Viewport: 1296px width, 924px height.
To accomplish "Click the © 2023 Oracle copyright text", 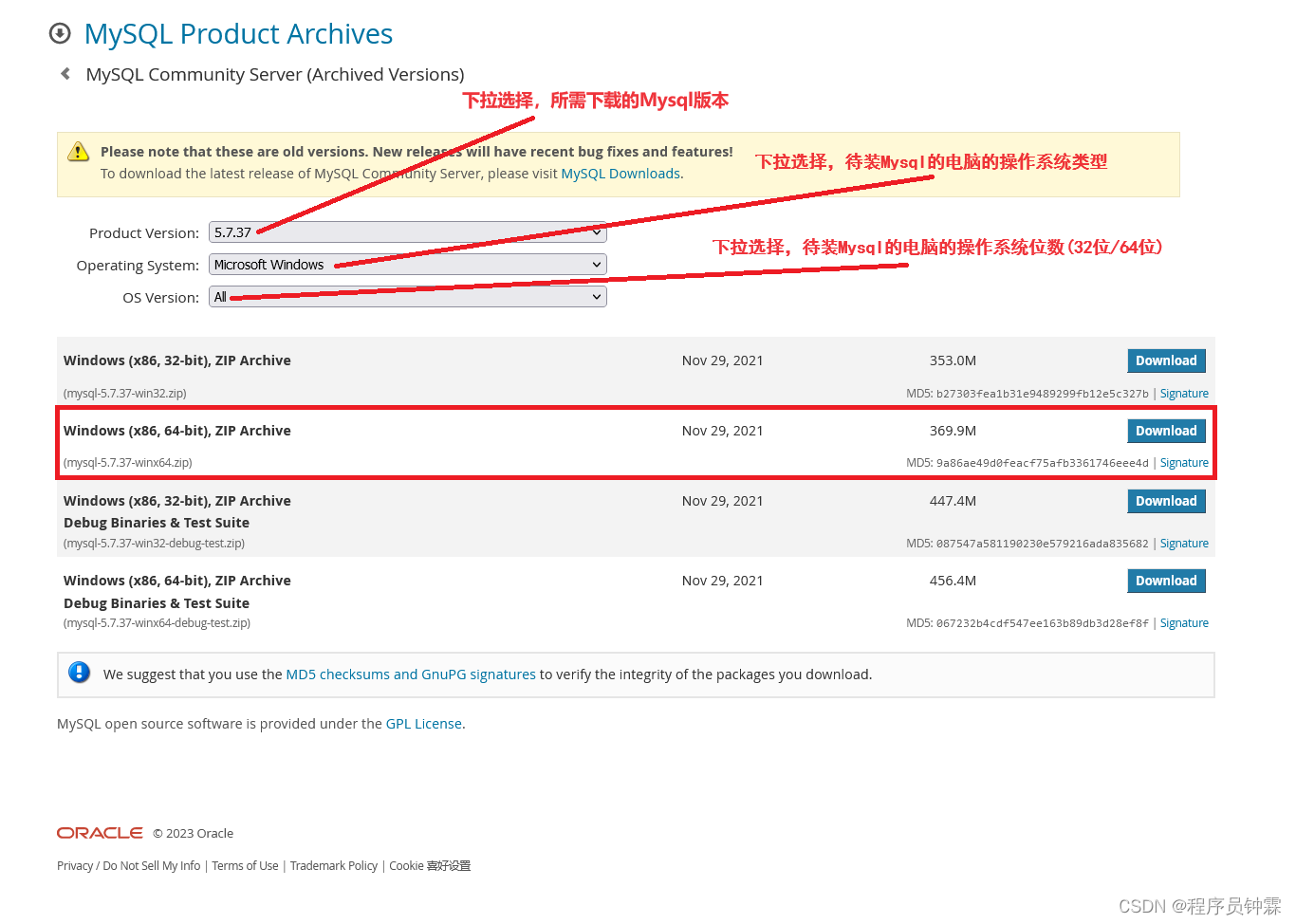I will [194, 834].
